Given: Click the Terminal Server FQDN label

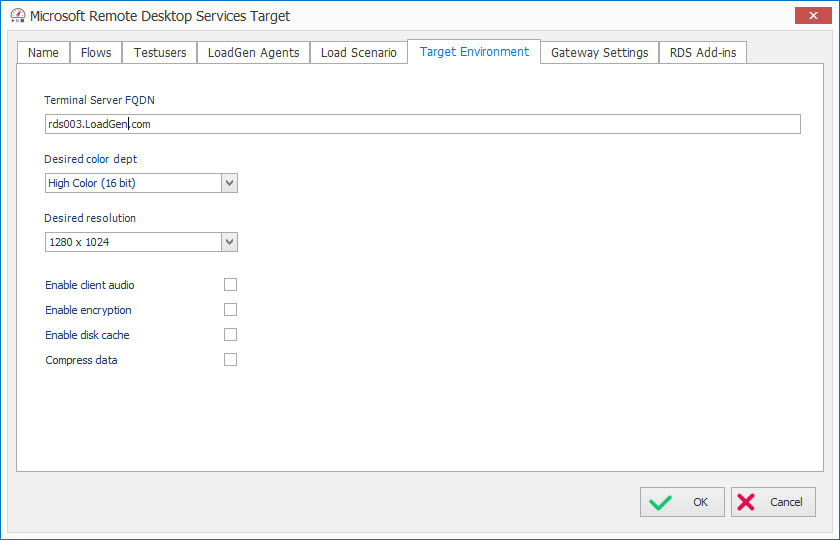Looking at the screenshot, I should tap(100, 100).
